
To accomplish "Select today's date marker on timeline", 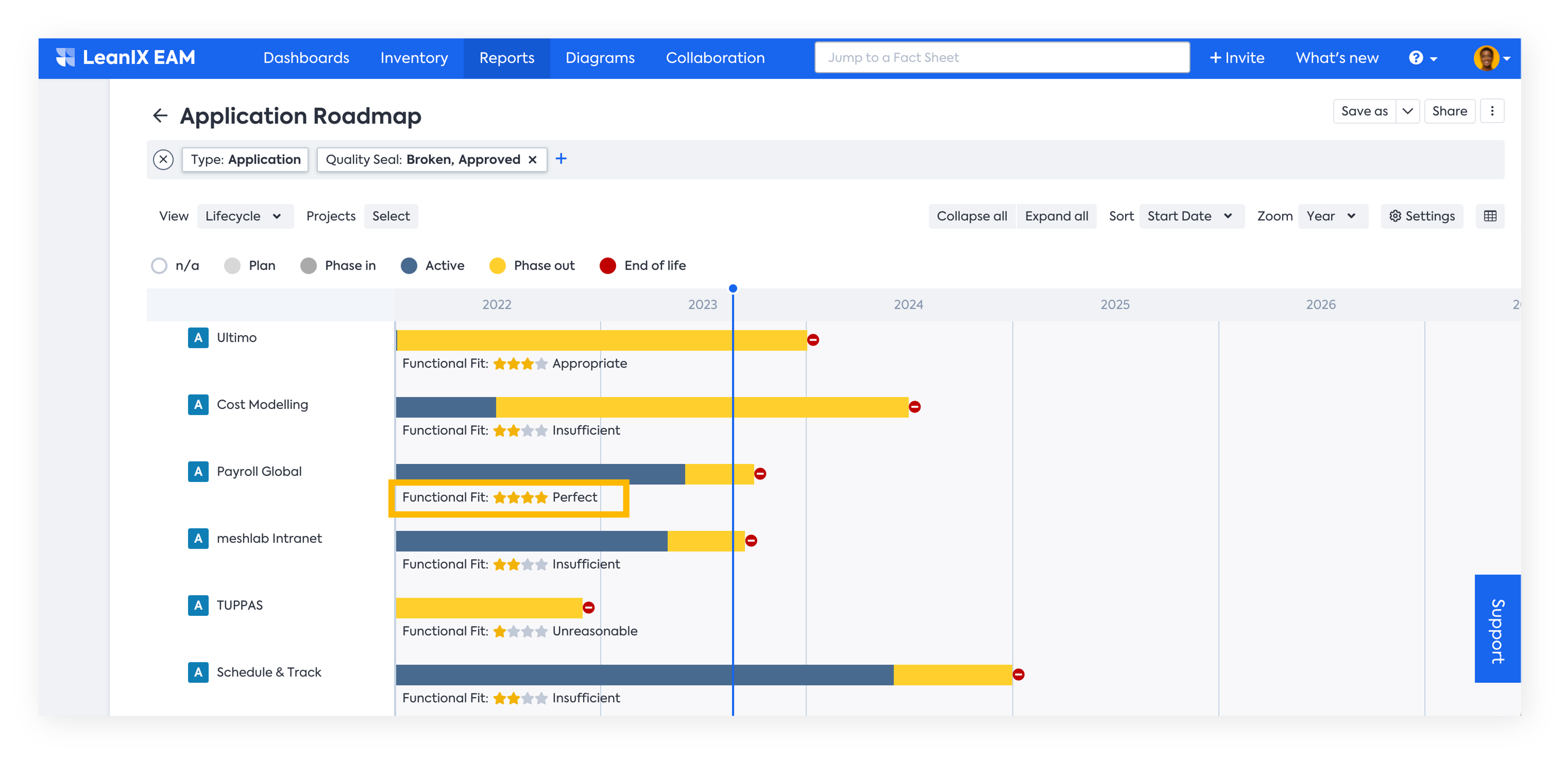I will 733,289.
